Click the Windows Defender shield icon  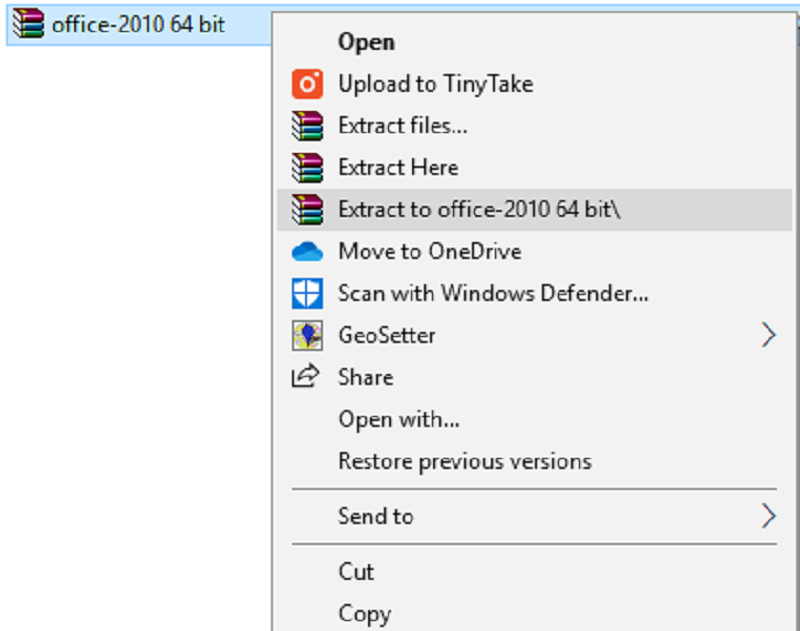pyautogui.click(x=307, y=293)
